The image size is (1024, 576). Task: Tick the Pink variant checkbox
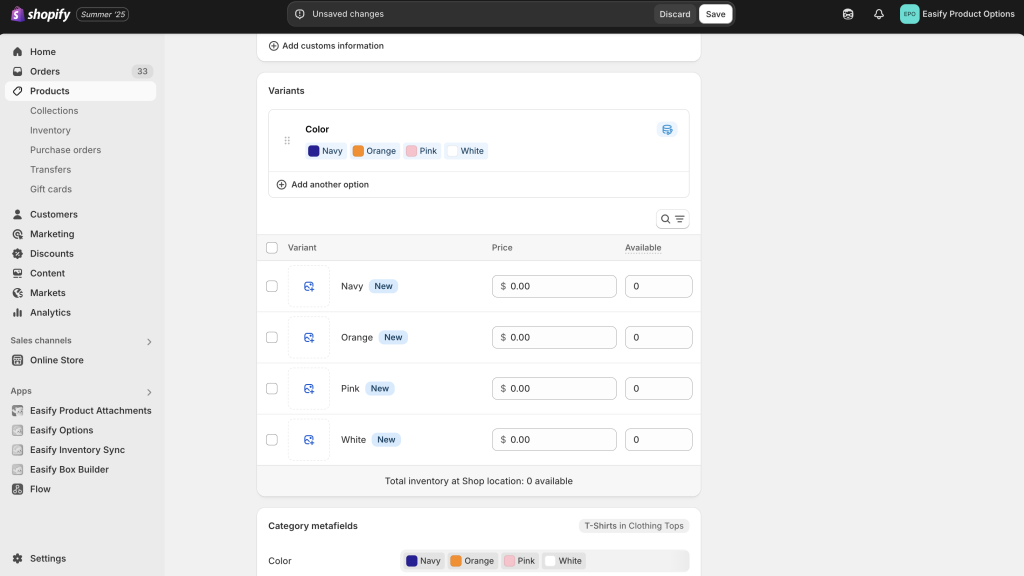[272, 389]
